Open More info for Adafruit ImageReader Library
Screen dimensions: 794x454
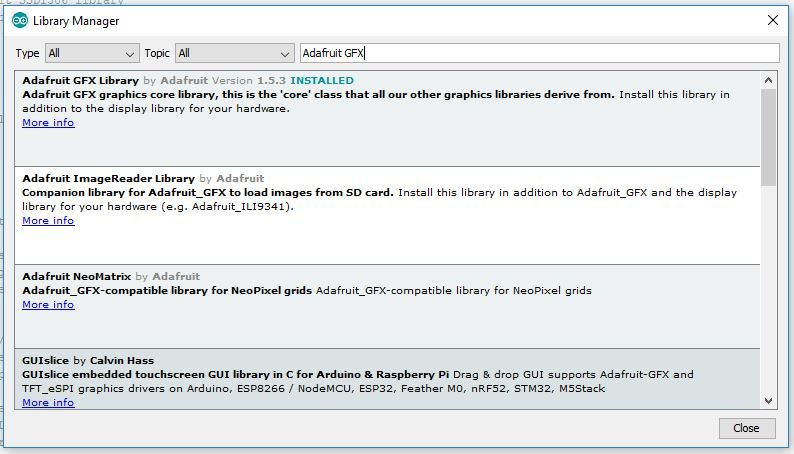click(48, 221)
